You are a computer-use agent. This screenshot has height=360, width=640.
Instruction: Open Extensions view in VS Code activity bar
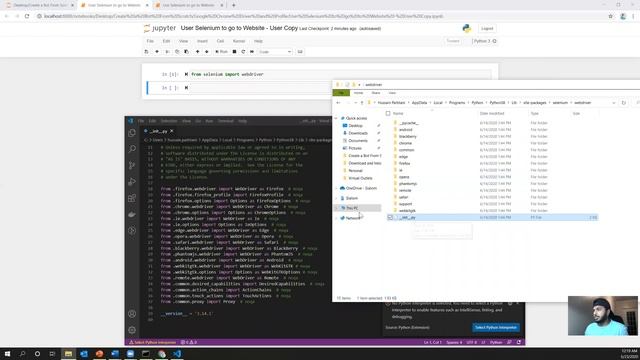pos(132,198)
